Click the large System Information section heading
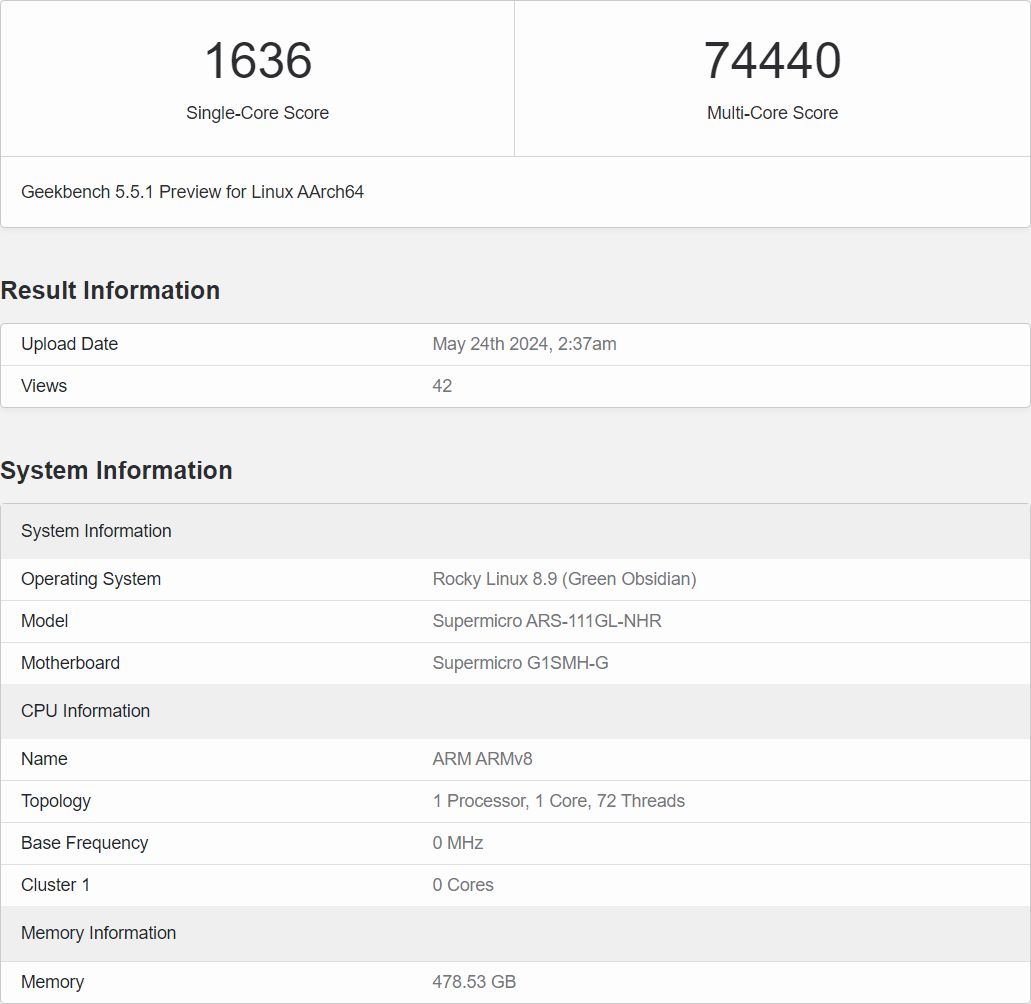Viewport: 1031px width, 1004px height. click(x=116, y=470)
